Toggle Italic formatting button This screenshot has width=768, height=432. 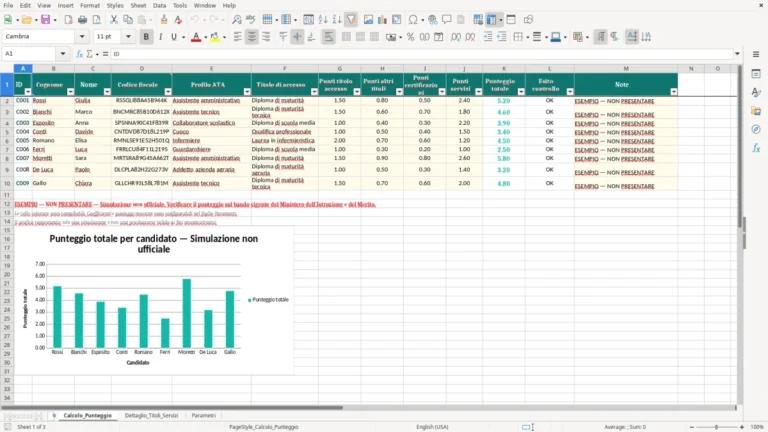pyautogui.click(x=160, y=37)
